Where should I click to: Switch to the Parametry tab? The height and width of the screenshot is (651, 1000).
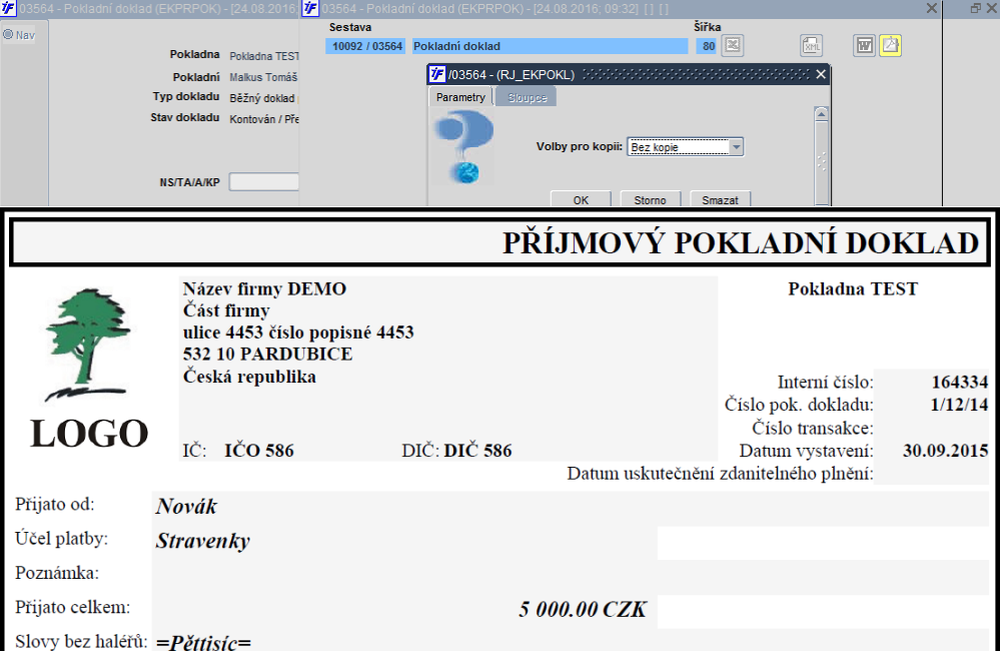tap(460, 98)
